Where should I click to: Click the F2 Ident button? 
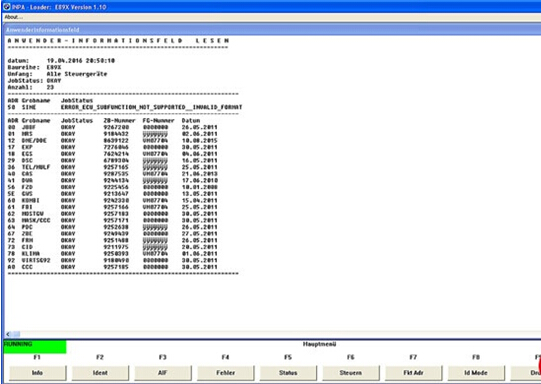click(100, 373)
